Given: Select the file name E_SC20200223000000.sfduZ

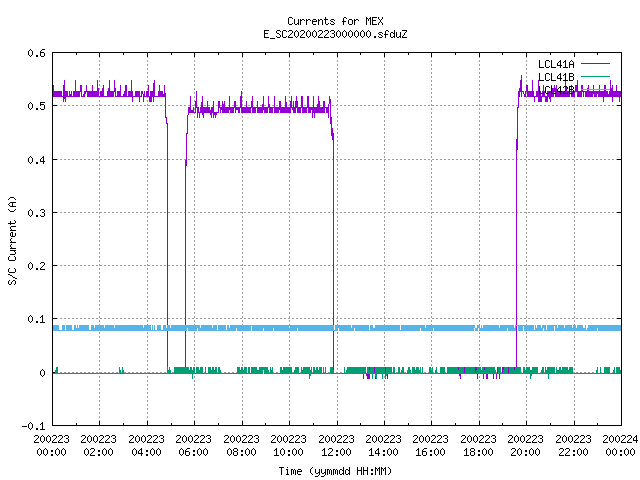Looking at the screenshot, I should pos(335,34).
